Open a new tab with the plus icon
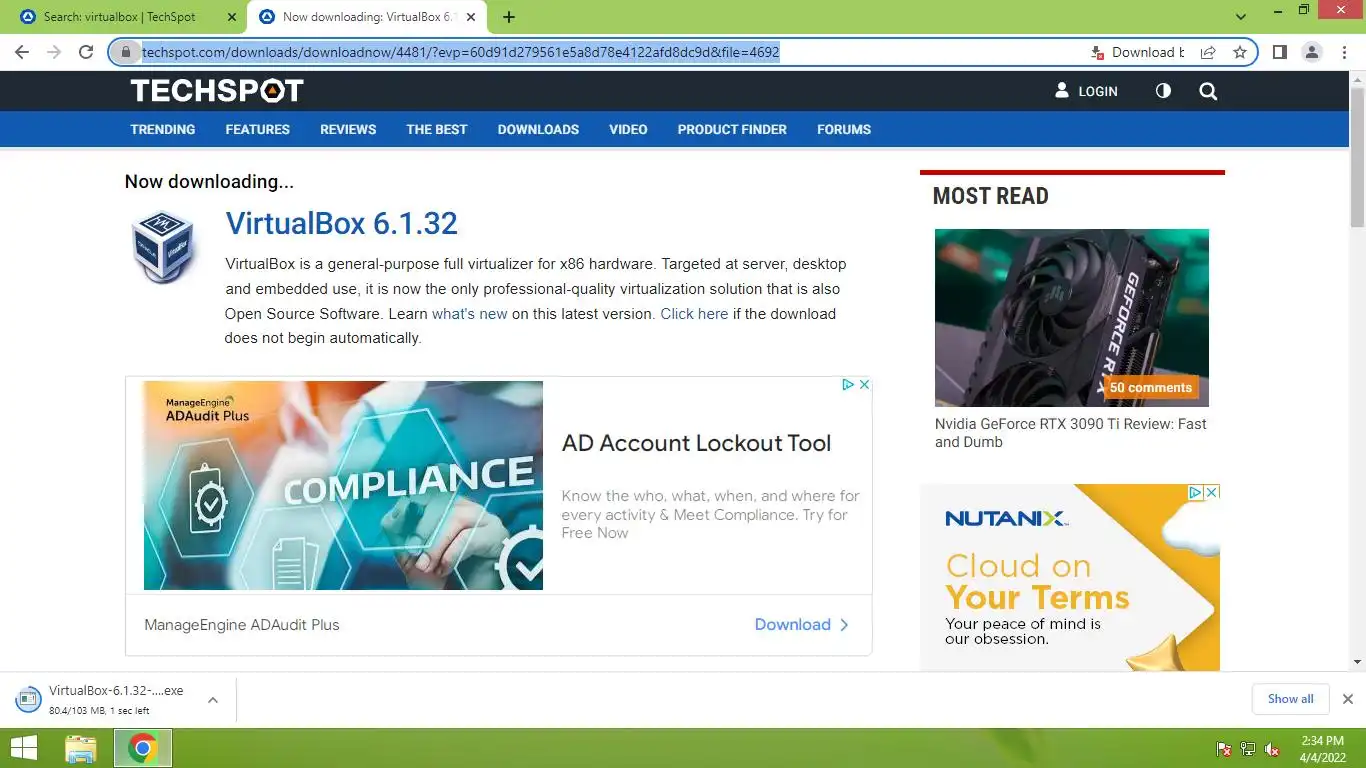 [x=509, y=17]
